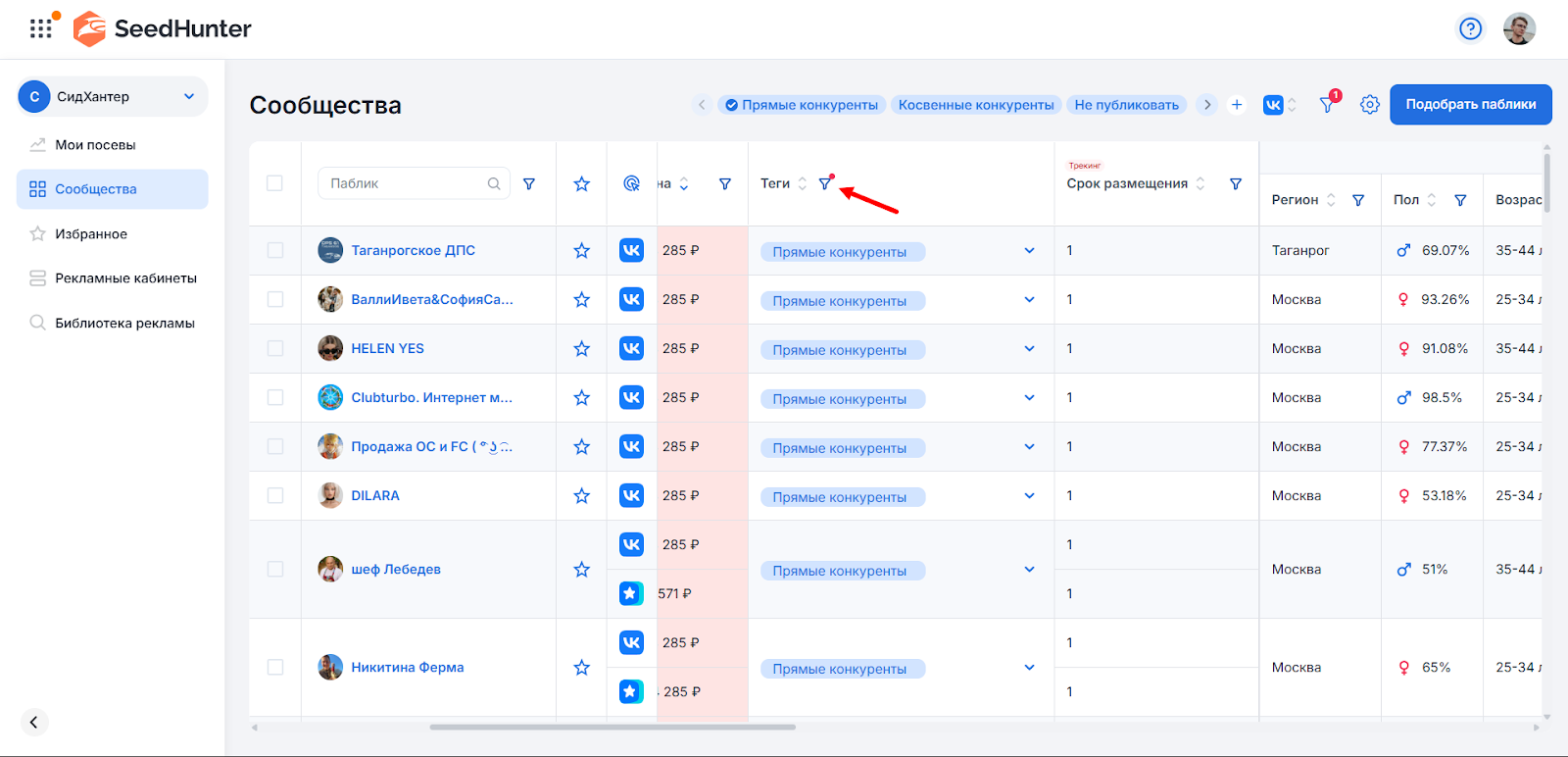The width and height of the screenshot is (1568, 757).
Task: Expand the СидХантер project dropdown
Action: click(189, 96)
